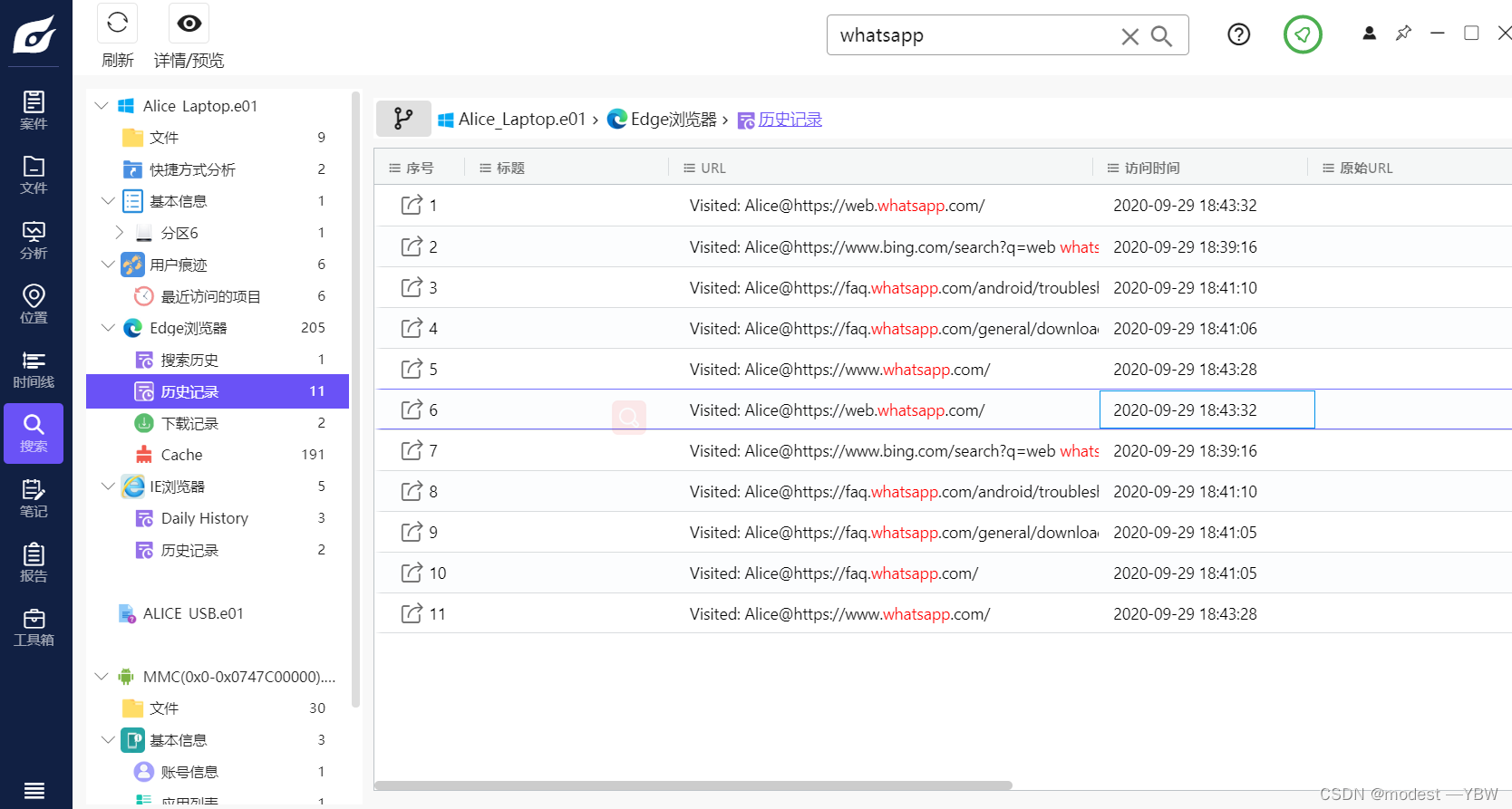This screenshot has width=1512, height=809.
Task: Click row 4 faq.whatsapp.com/general URL
Action: [894, 329]
